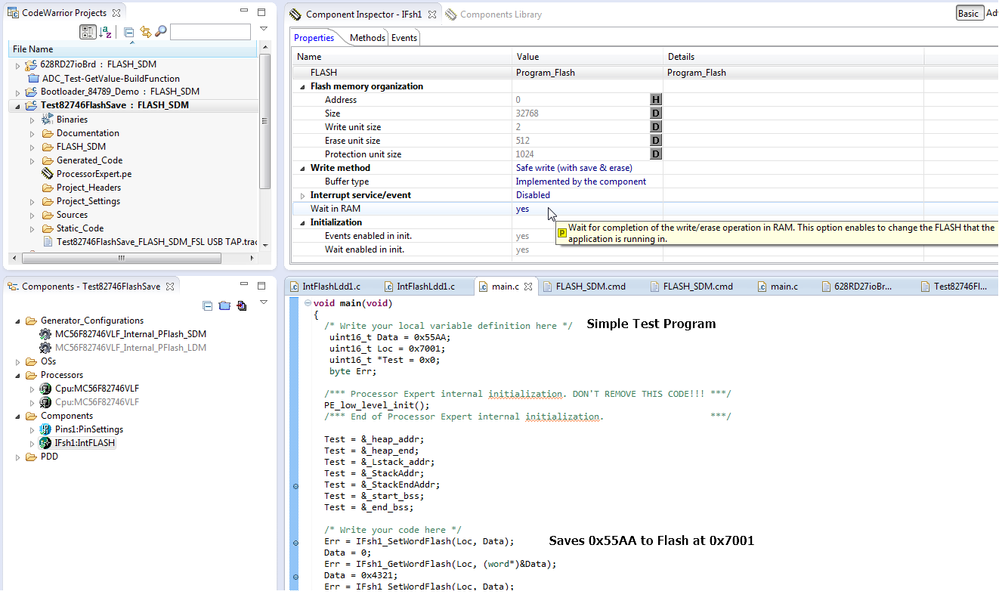The image size is (999, 592).
Task: Toggle Size display with the D format button
Action: (x=656, y=113)
